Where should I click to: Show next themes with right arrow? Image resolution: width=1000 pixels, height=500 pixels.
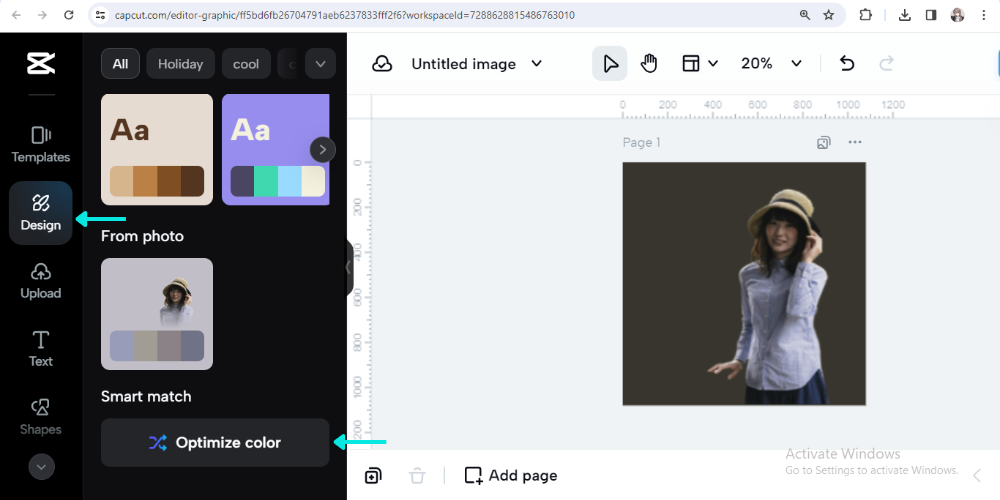point(323,150)
